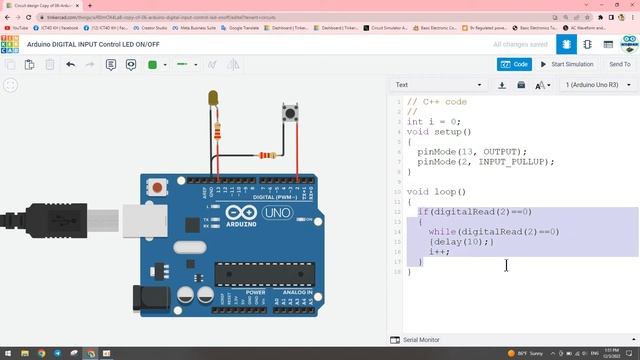Open the Google Translate bookmark
Viewport: 640px width, 360px height.
point(240,28)
